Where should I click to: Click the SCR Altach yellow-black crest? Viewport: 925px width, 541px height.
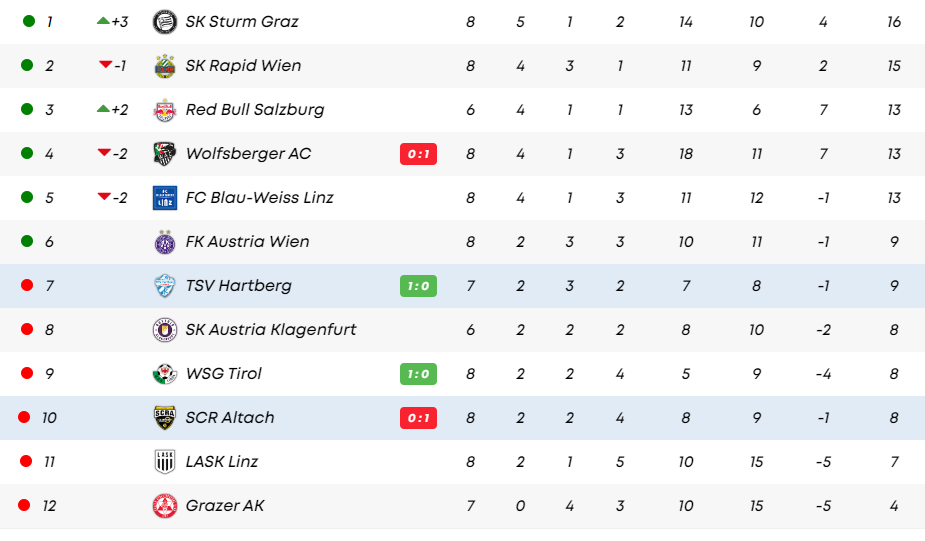point(165,418)
